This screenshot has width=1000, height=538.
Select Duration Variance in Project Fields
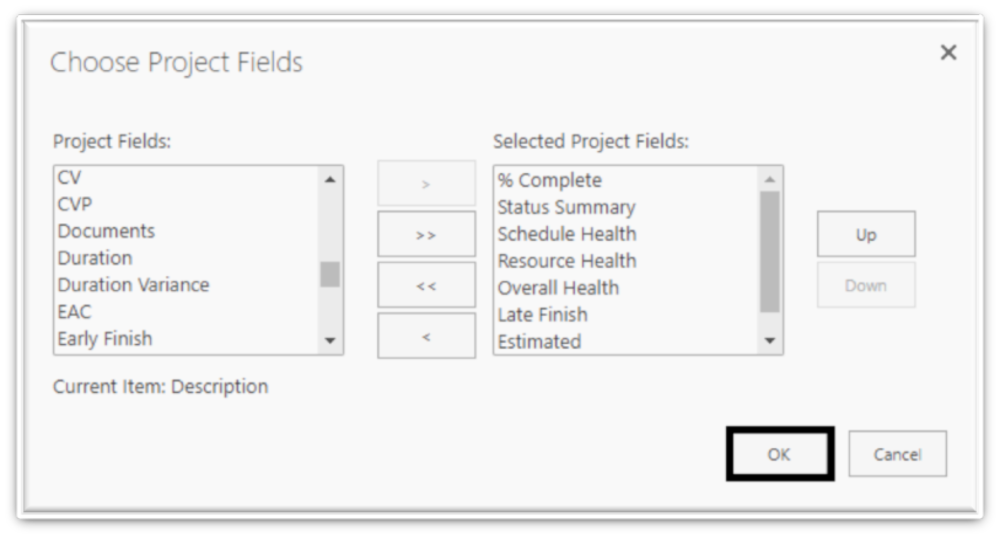click(x=133, y=285)
